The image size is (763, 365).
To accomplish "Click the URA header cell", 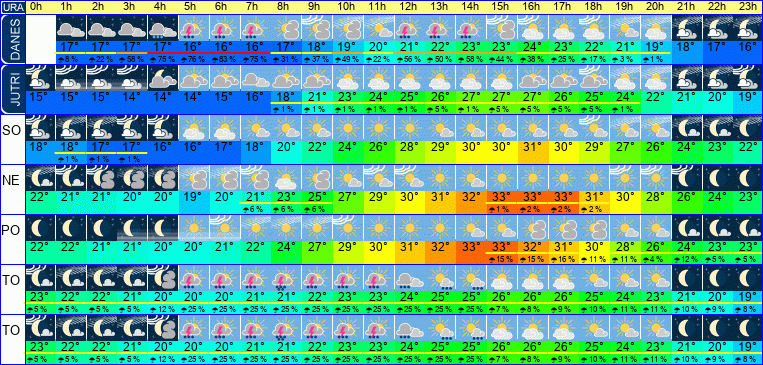I will [12, 7].
